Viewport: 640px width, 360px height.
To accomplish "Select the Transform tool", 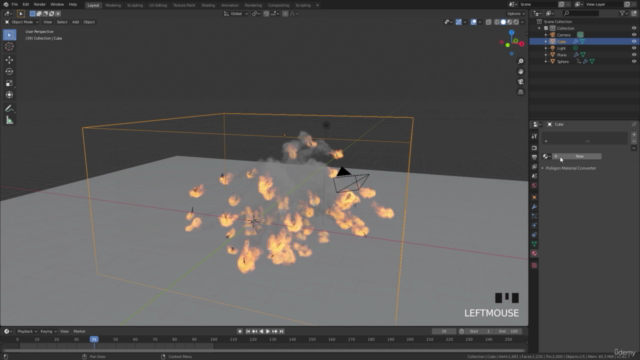I will (x=9, y=95).
